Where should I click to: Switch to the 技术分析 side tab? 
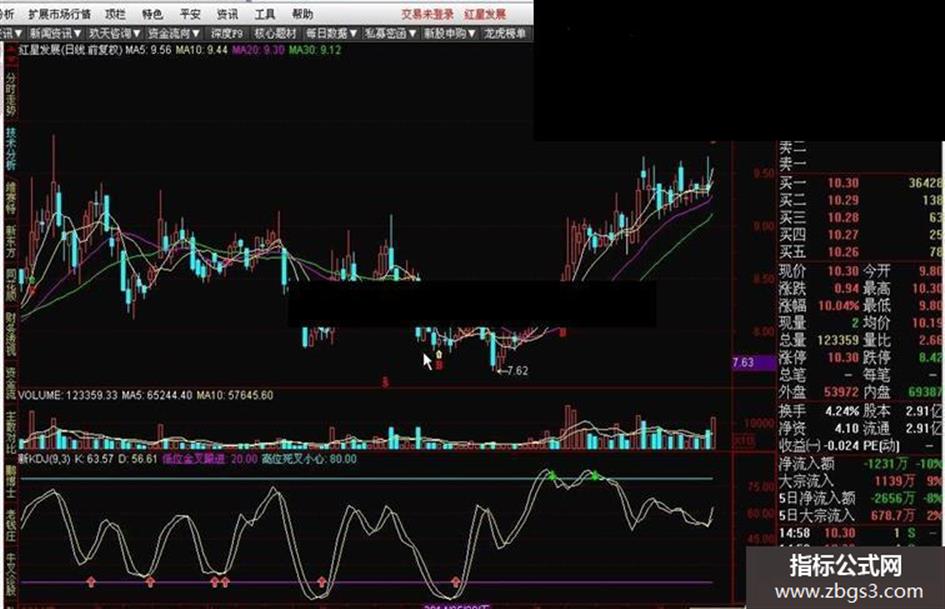[x=11, y=148]
